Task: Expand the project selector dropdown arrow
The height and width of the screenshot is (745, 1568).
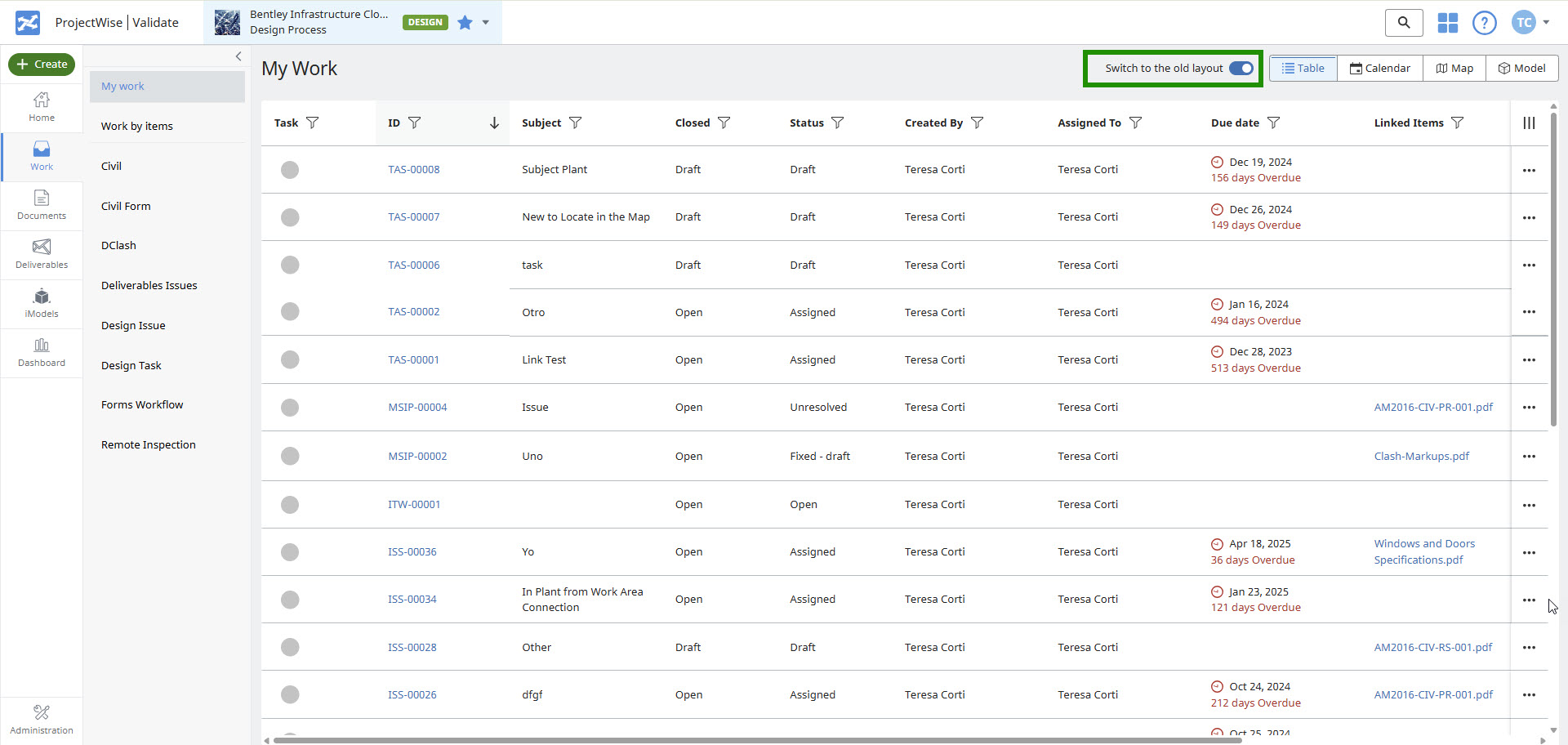Action: 486,23
